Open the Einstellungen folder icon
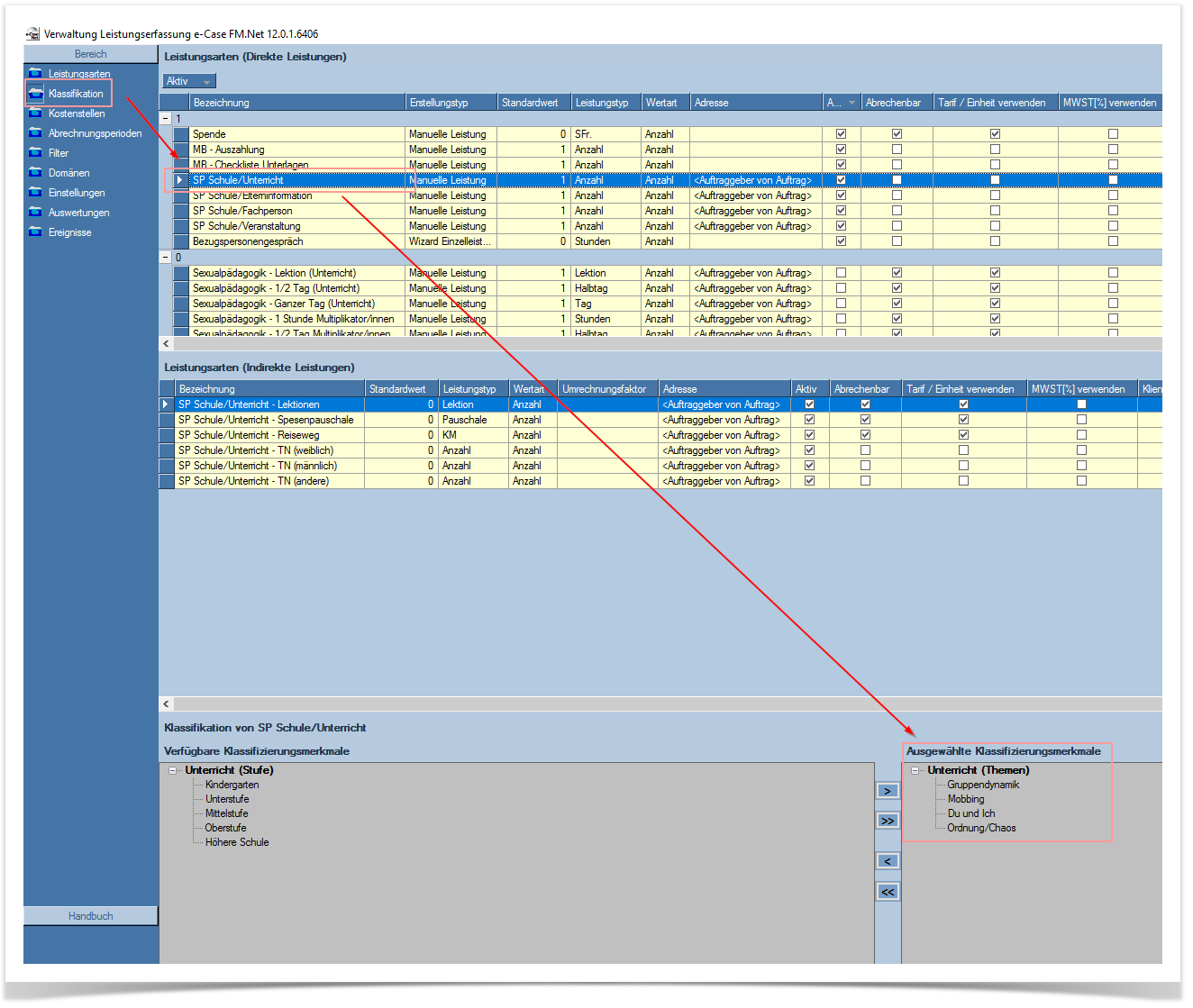The image size is (1193, 1008). point(35,192)
